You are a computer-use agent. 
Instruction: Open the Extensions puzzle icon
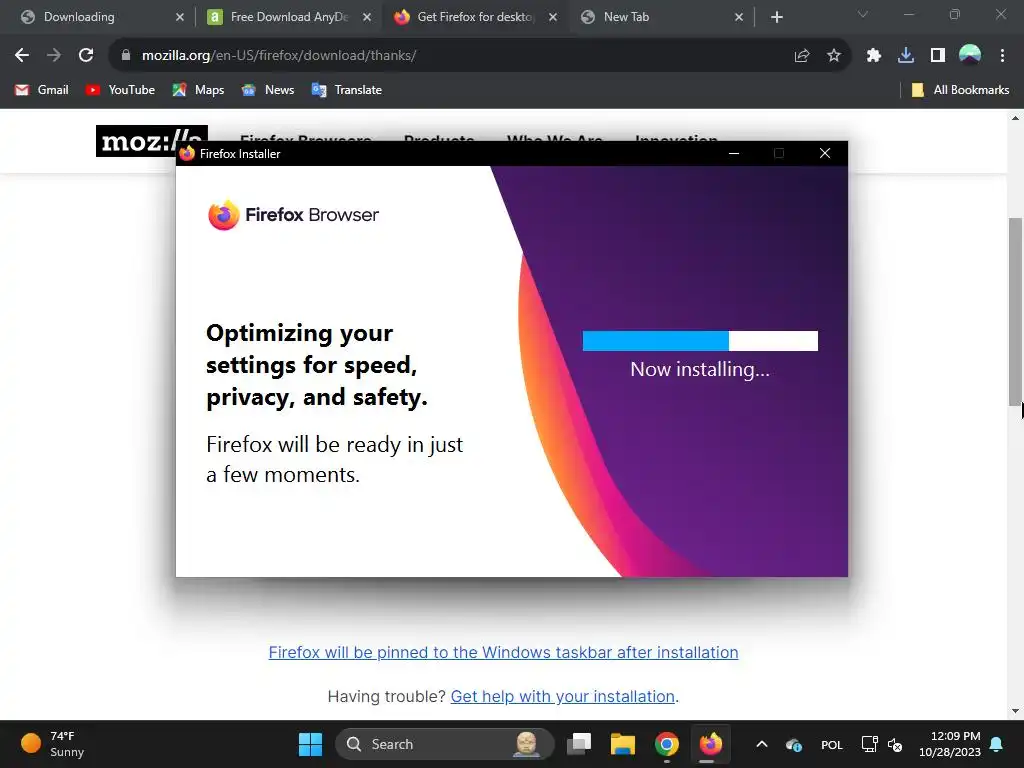pos(873,56)
